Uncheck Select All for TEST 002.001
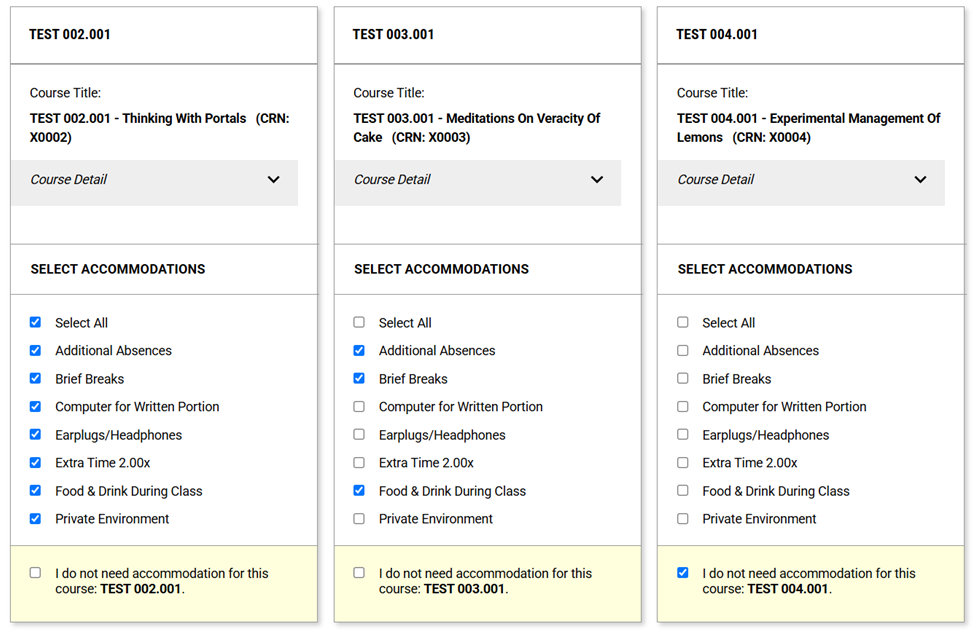 pyautogui.click(x=35, y=322)
